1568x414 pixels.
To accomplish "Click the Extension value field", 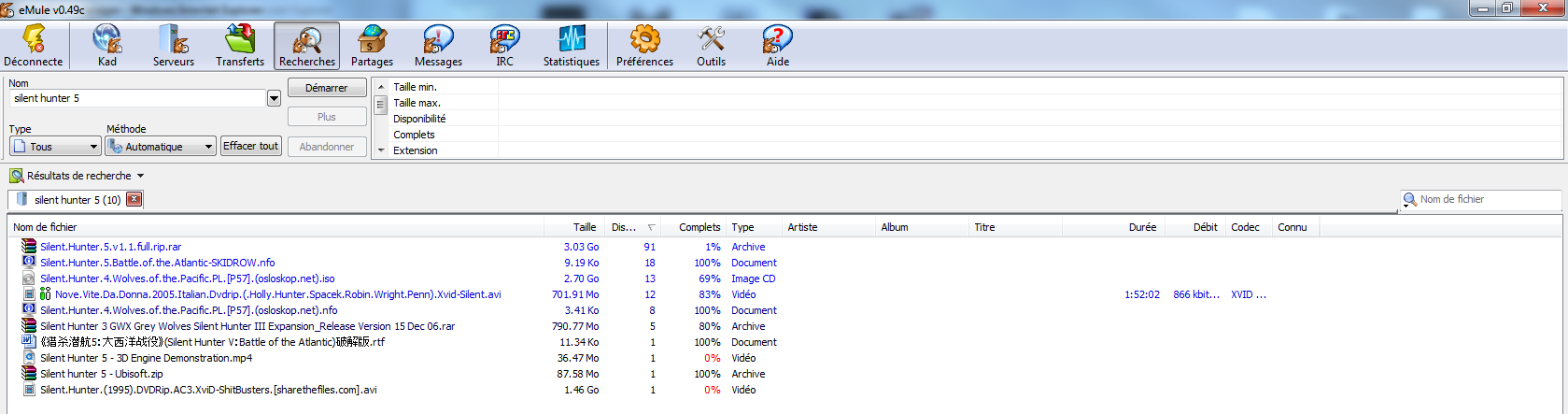I will pyautogui.click(x=1030, y=150).
